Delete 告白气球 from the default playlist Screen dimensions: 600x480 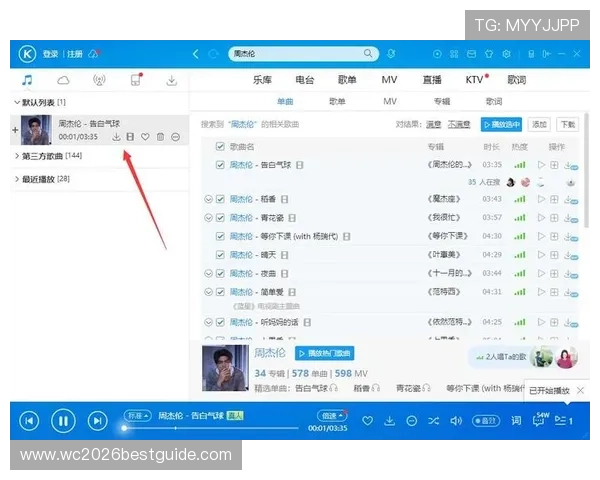point(160,137)
